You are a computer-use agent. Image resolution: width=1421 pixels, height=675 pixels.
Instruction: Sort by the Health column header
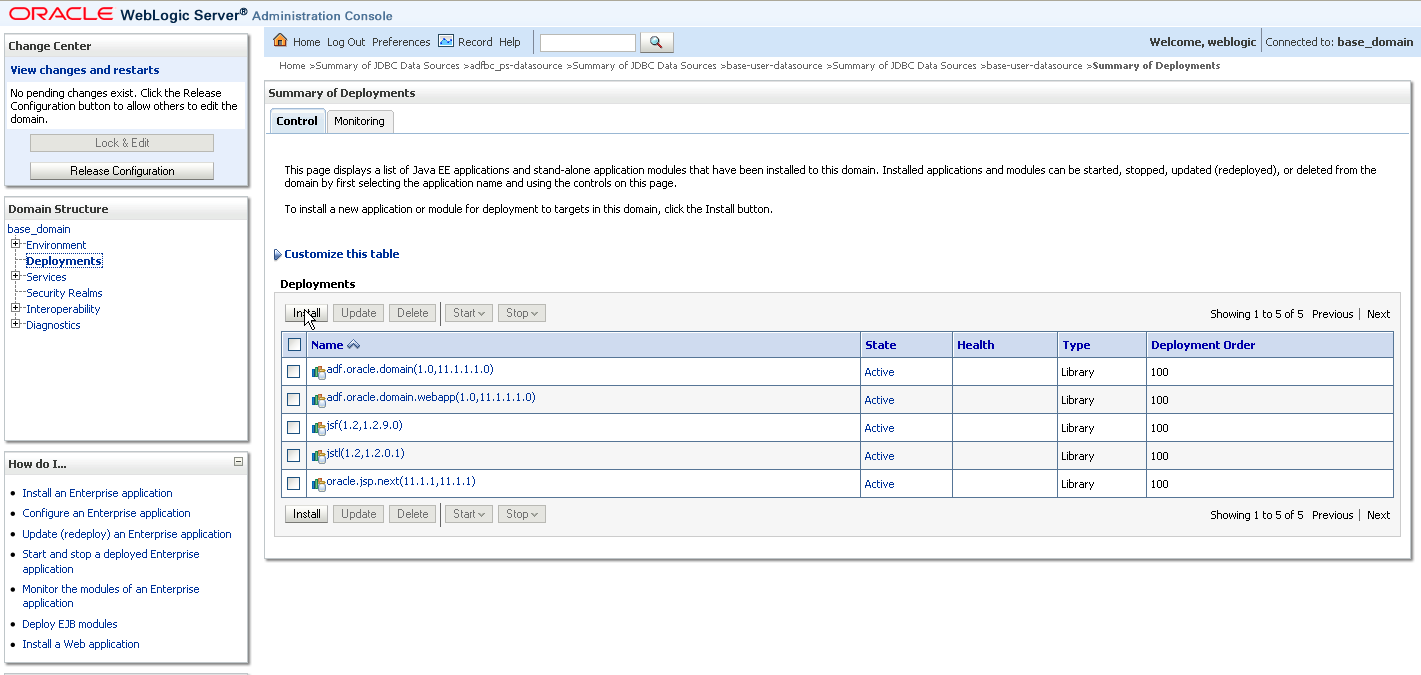click(x=975, y=345)
